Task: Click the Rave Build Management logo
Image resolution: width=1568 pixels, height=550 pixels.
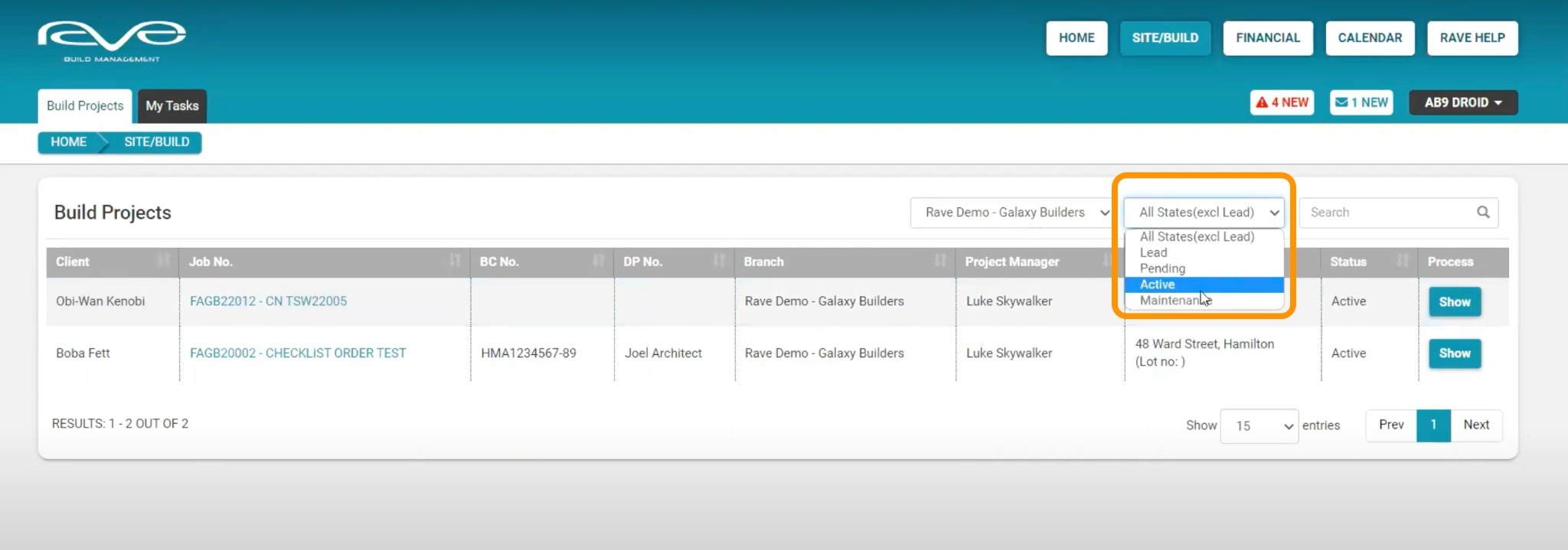Action: pyautogui.click(x=112, y=41)
